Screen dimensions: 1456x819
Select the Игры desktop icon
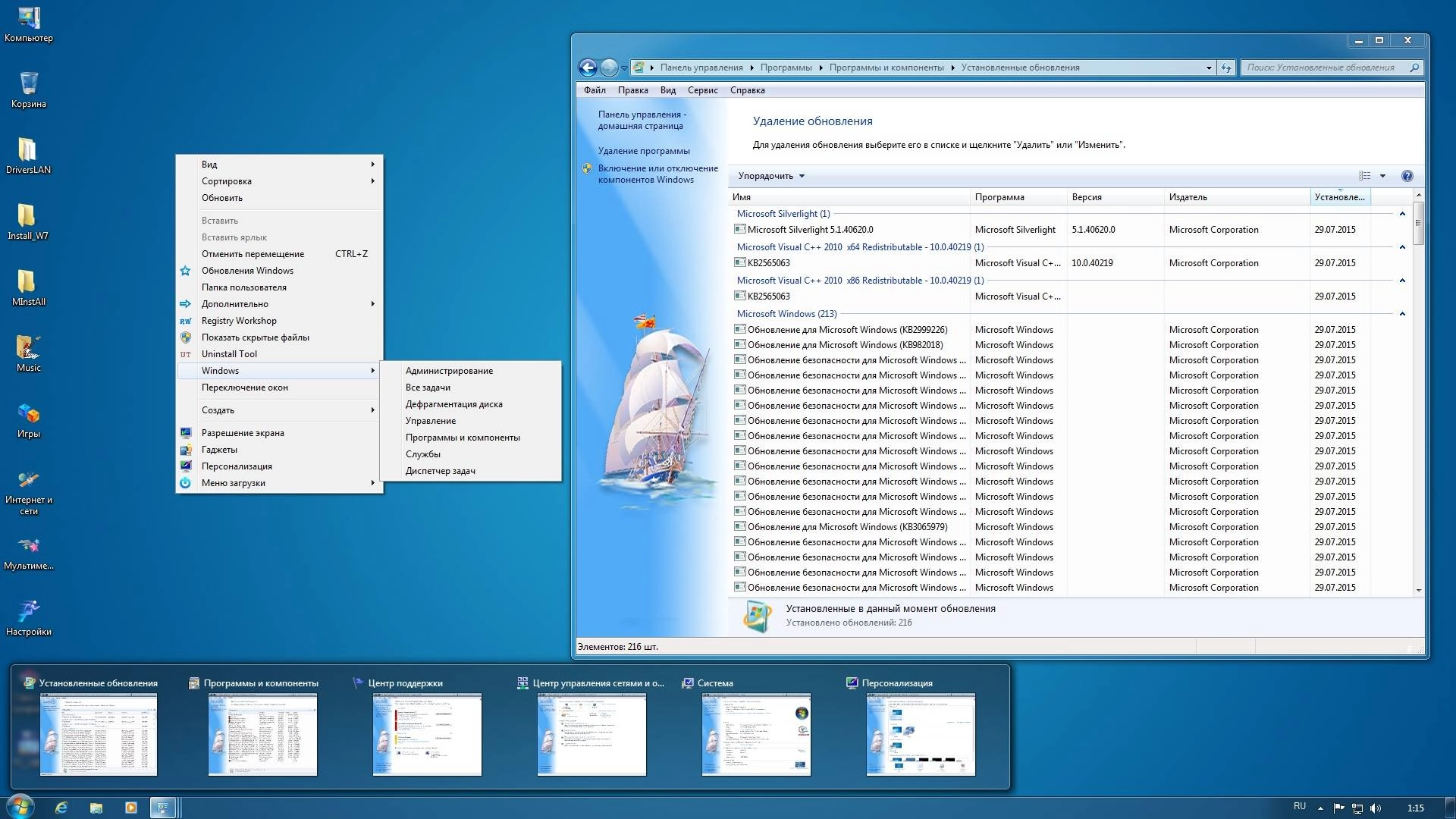click(x=29, y=419)
